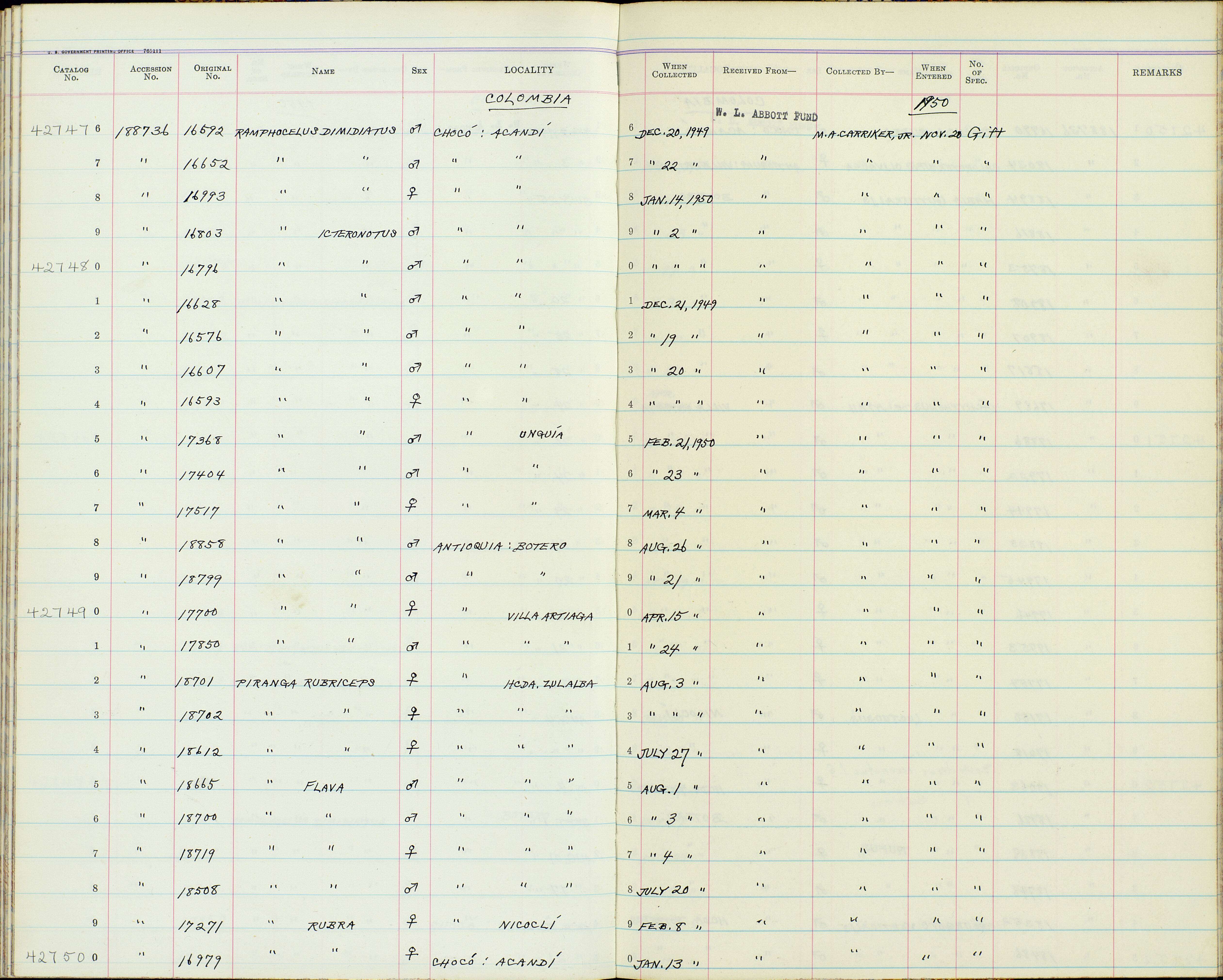The width and height of the screenshot is (1223, 980).
Task: Click the handwritten 'COLOMBIA' heading
Action: coord(529,100)
